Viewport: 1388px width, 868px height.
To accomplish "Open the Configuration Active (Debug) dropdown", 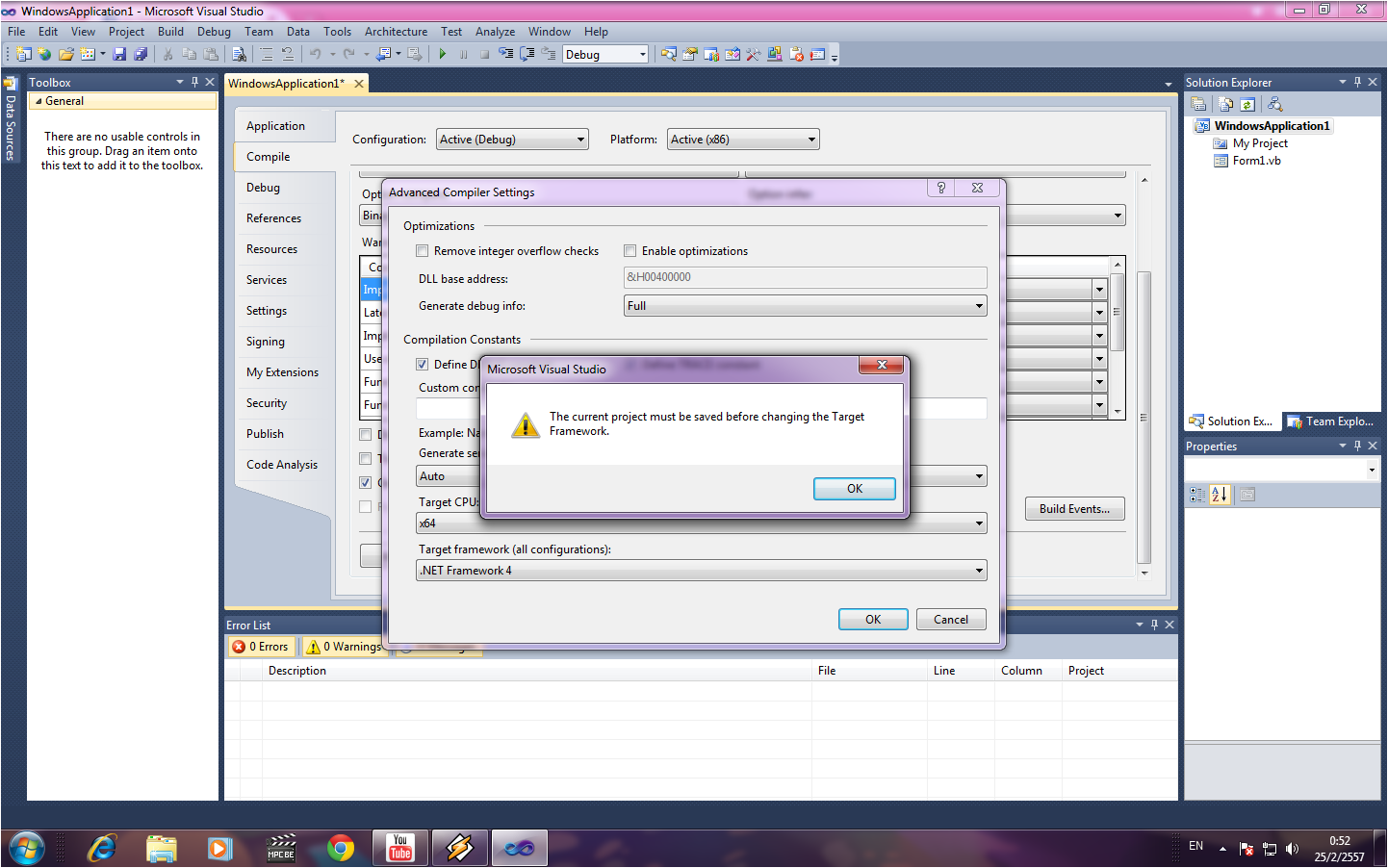I will pyautogui.click(x=512, y=140).
